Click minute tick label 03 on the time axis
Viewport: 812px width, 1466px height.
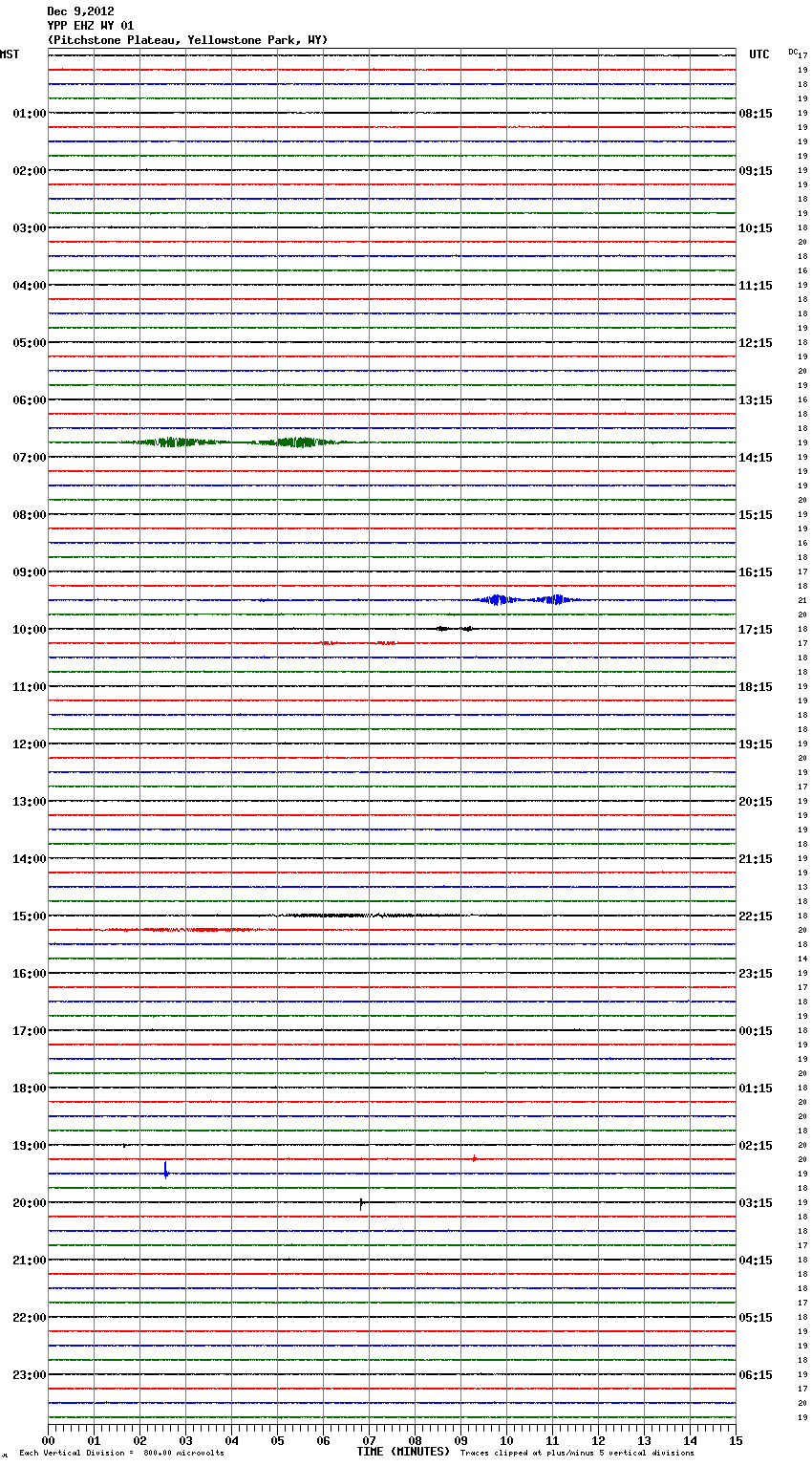point(185,1440)
